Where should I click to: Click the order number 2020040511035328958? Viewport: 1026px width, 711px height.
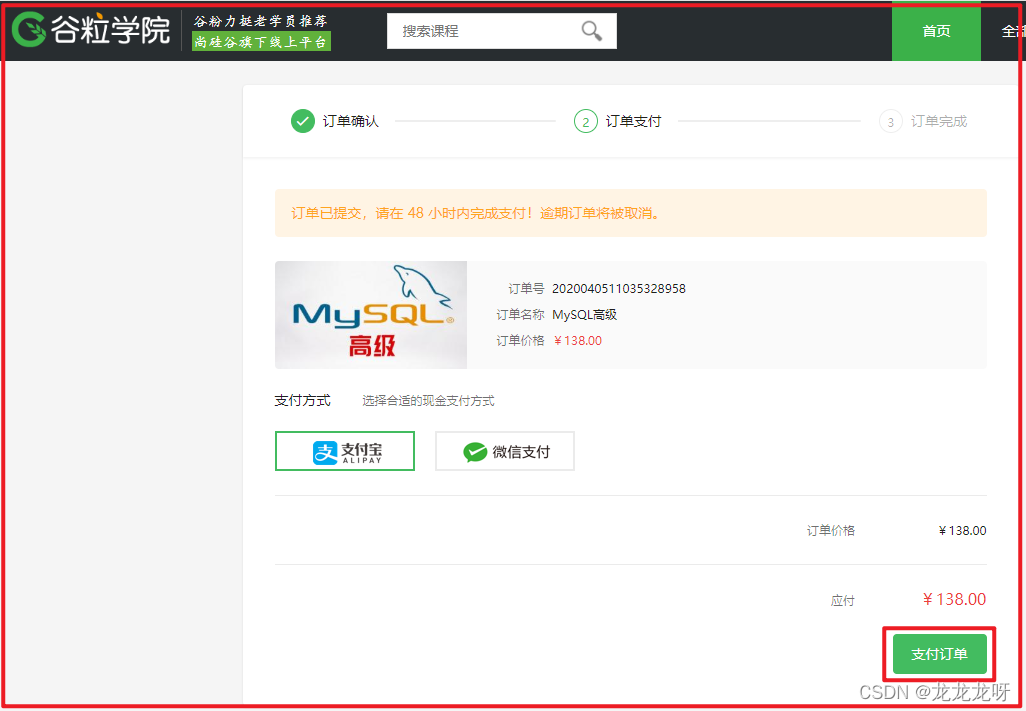[619, 288]
